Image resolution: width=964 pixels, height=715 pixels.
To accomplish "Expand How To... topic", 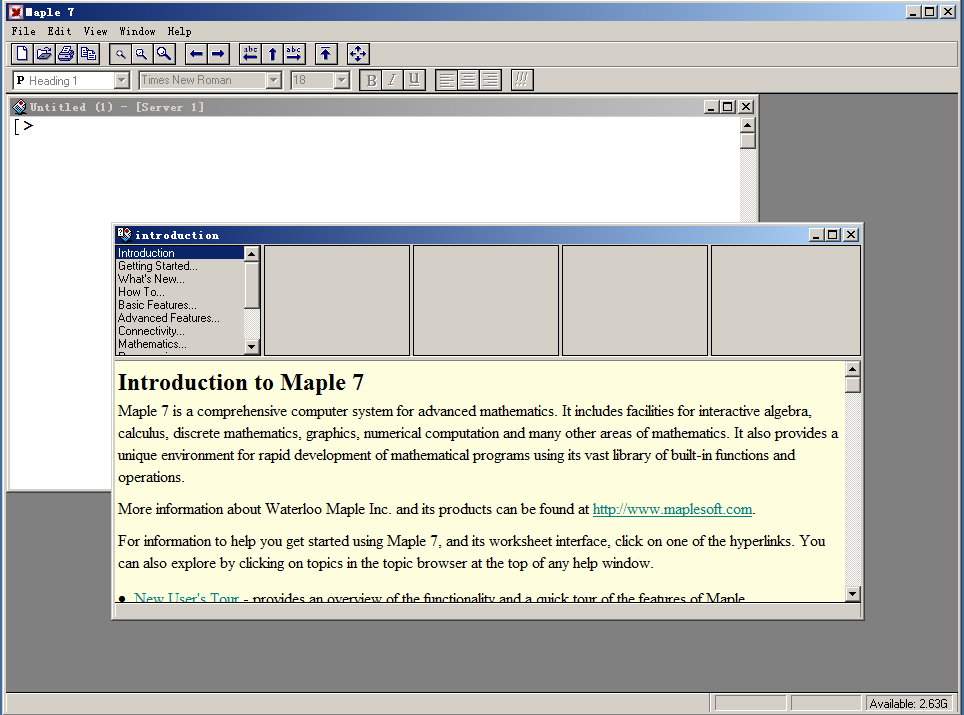I will [141, 291].
